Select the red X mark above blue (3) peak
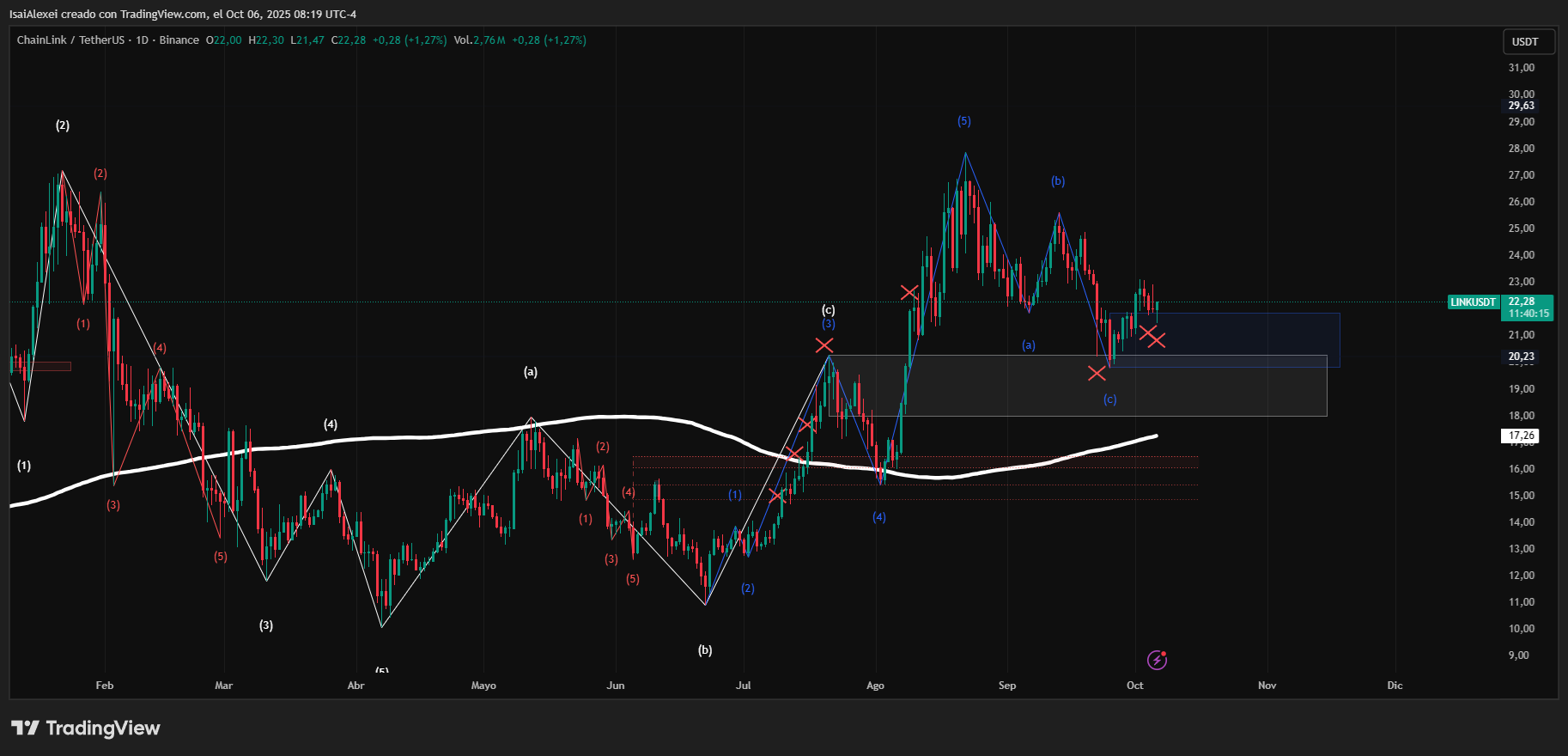This screenshot has width=1568, height=756. (x=824, y=345)
